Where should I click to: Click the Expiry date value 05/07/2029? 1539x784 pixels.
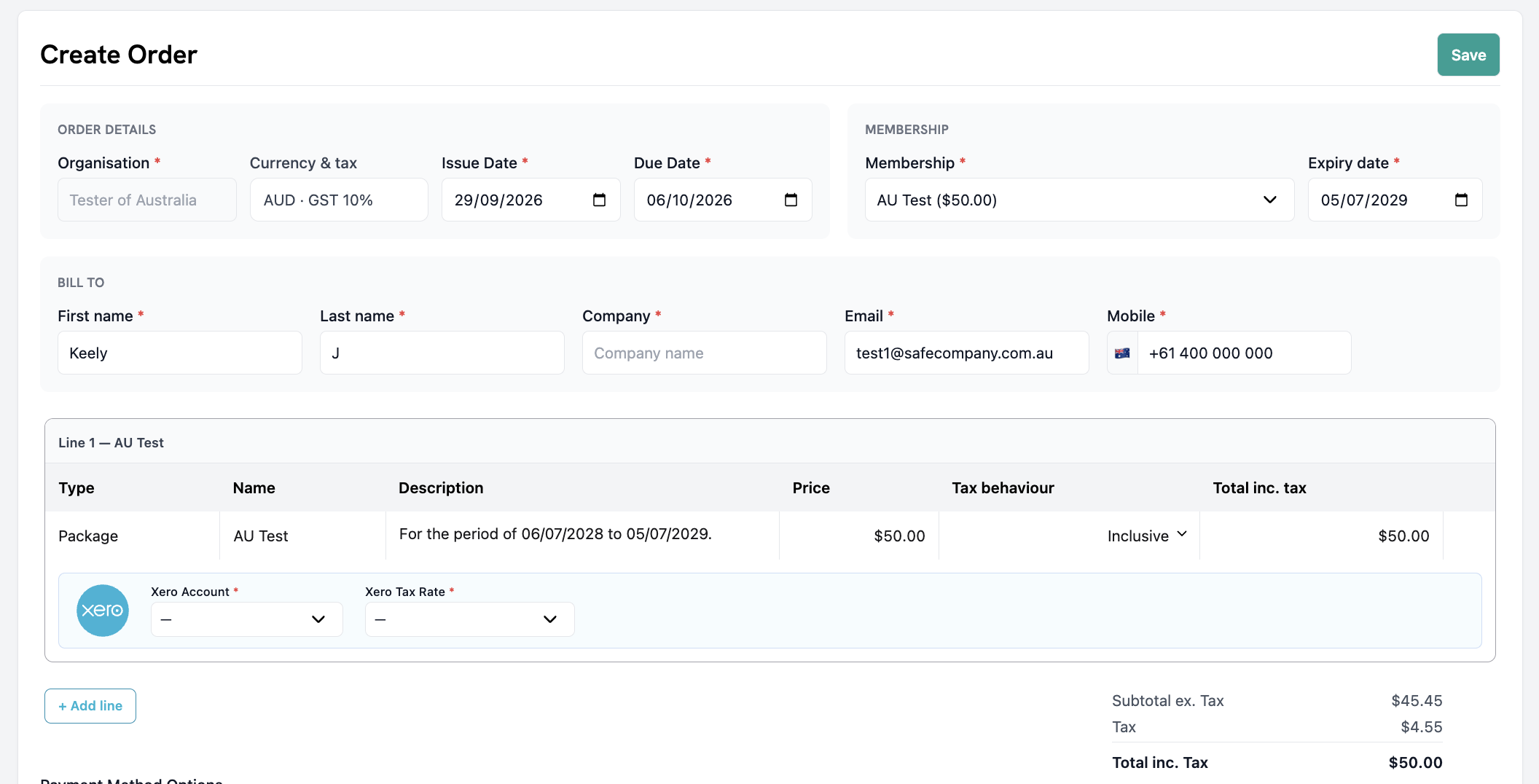pyautogui.click(x=1364, y=200)
